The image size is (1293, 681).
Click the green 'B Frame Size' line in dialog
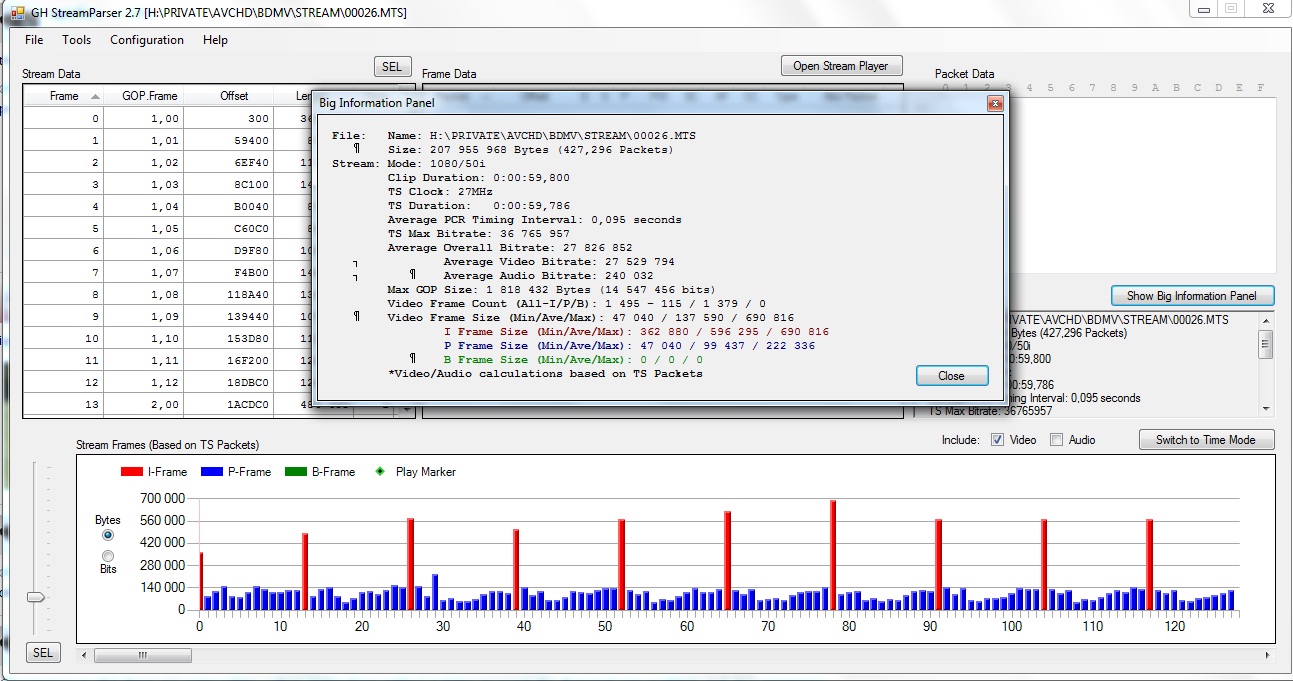(x=573, y=360)
